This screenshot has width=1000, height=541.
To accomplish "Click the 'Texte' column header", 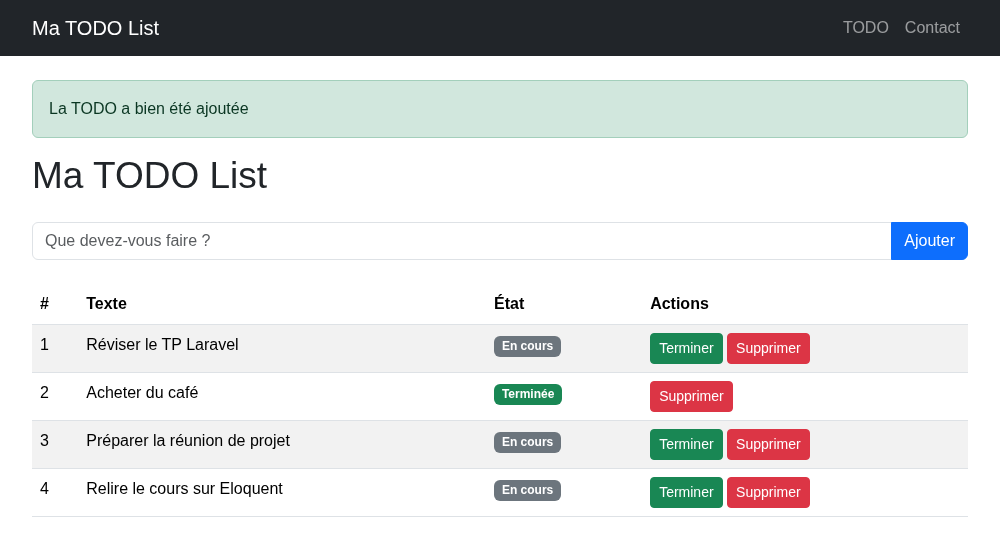I will pos(107,304).
